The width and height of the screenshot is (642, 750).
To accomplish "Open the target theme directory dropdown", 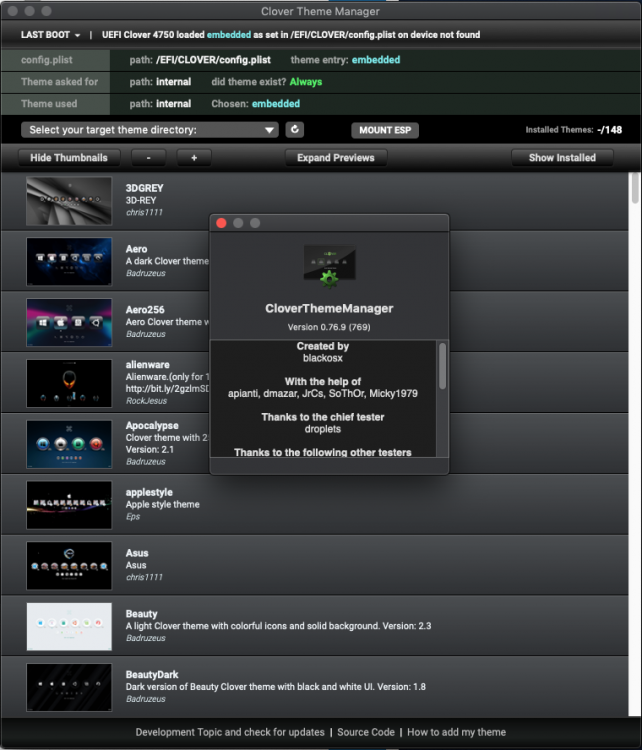I will point(149,130).
